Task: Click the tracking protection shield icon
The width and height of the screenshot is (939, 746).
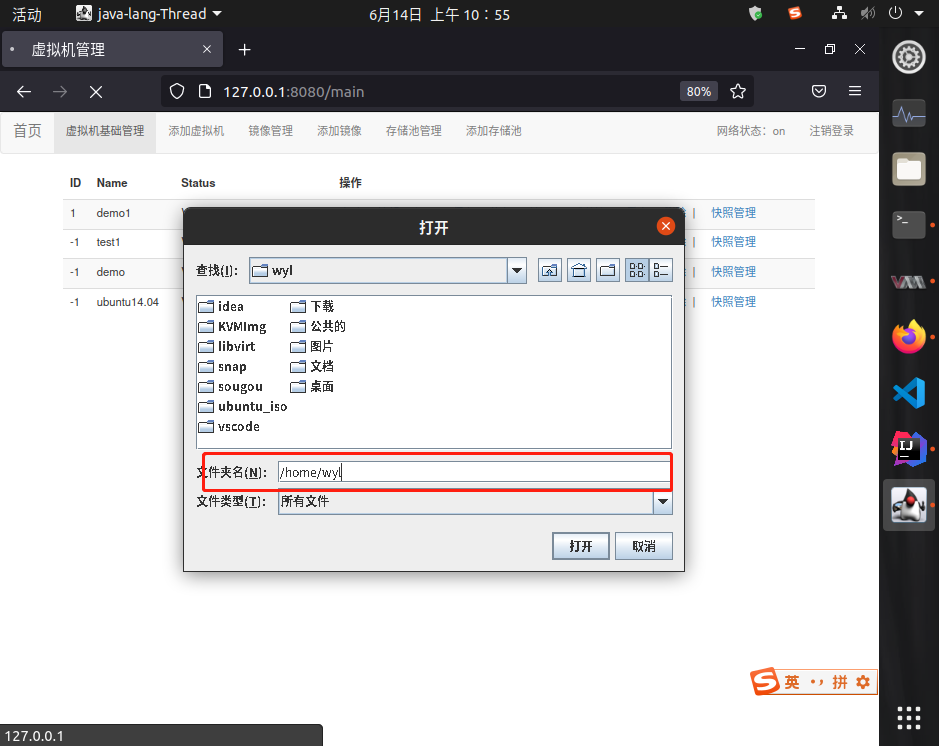Action: coord(177,91)
